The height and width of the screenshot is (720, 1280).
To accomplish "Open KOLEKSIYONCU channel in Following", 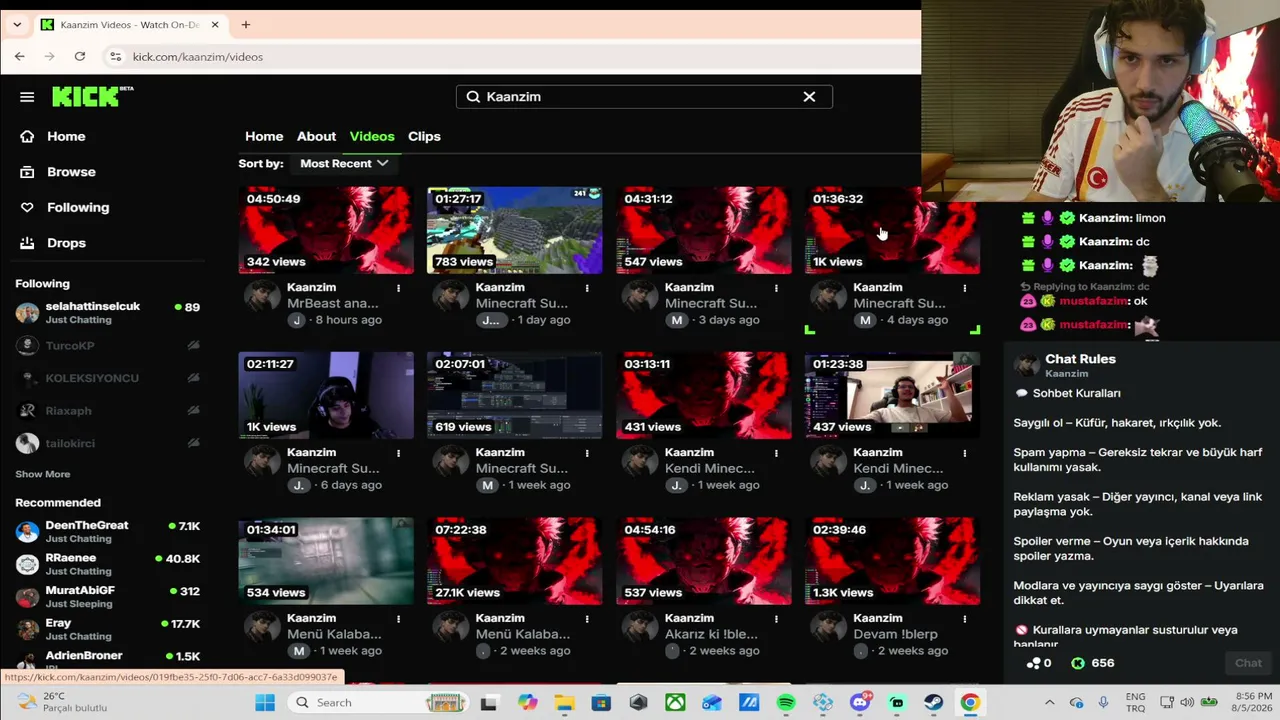I will point(108,378).
